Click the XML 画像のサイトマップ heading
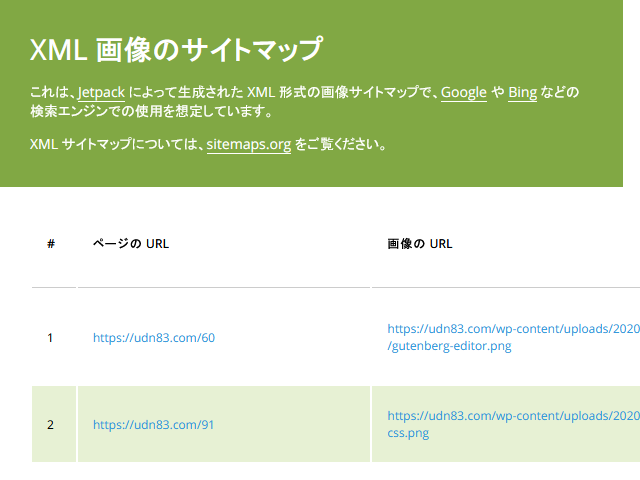640x480 pixels. (176, 49)
